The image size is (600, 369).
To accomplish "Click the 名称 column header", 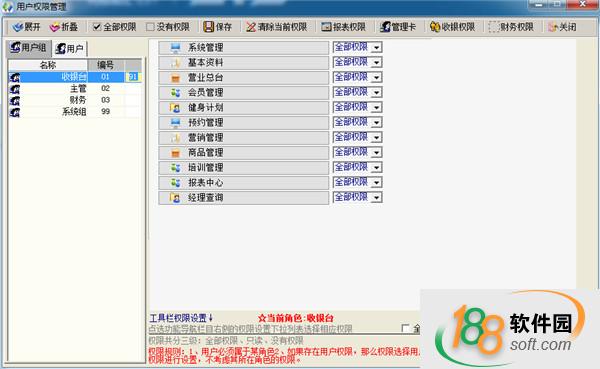I will [x=48, y=65].
